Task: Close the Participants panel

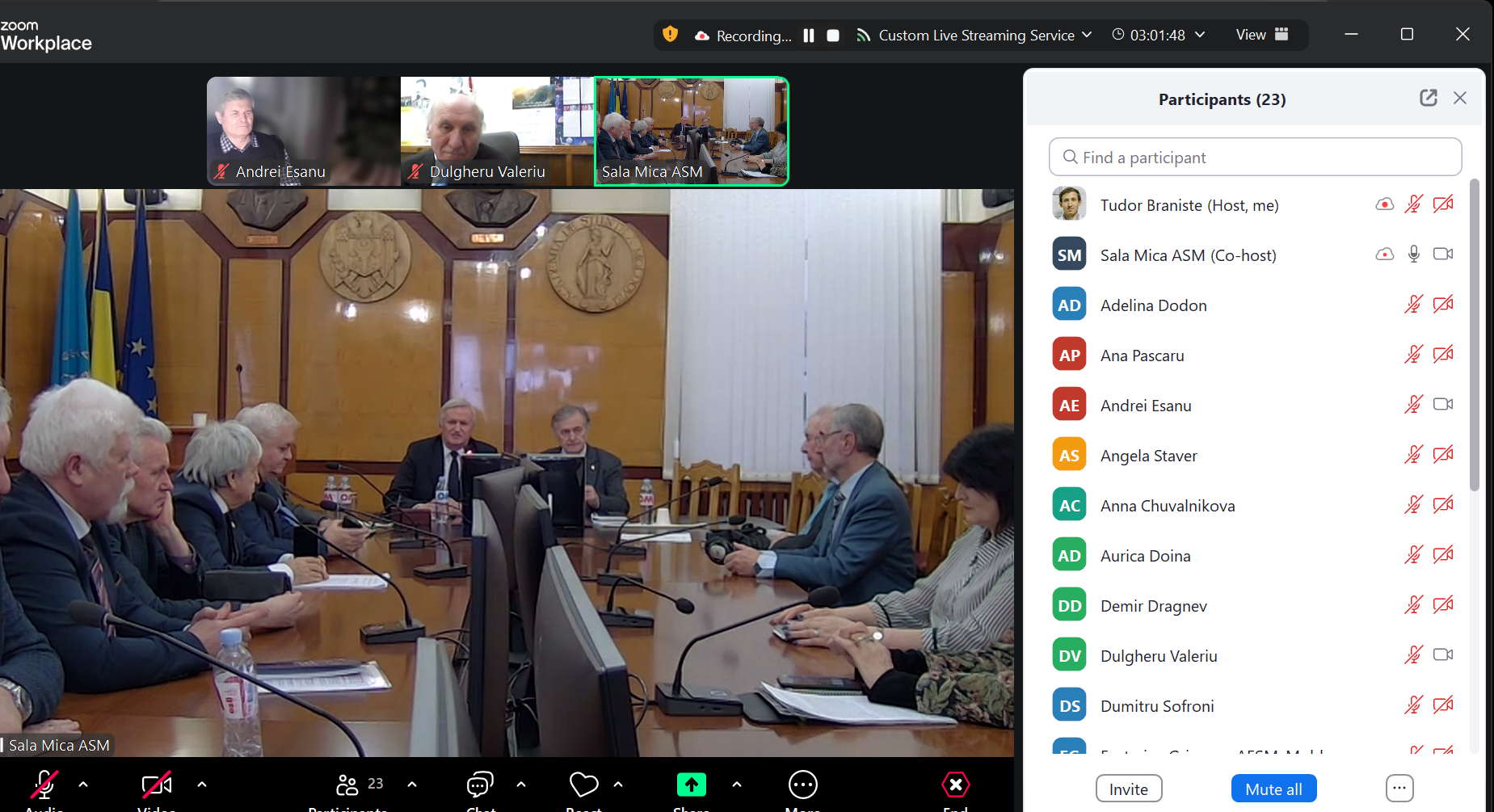Action: click(x=1459, y=98)
